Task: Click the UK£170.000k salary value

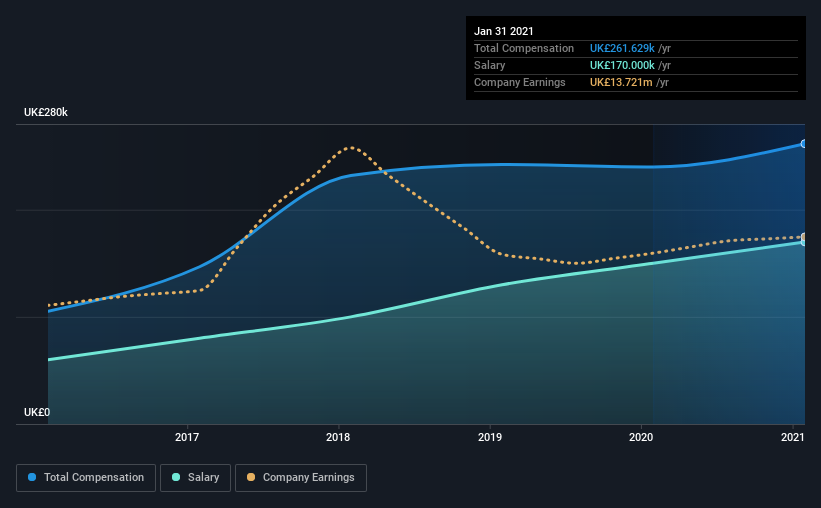Action: [x=622, y=65]
